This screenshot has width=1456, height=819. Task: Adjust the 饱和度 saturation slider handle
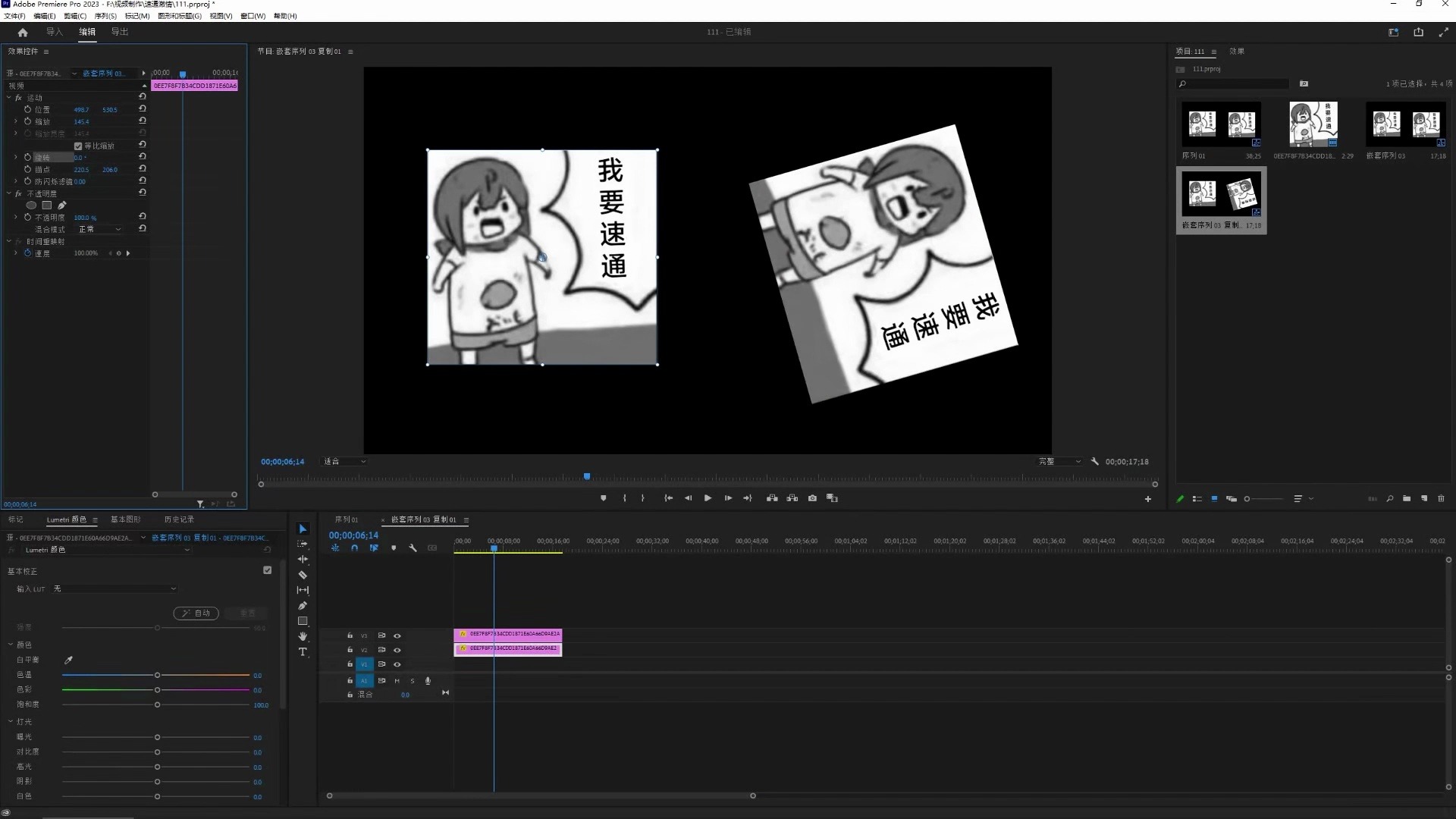click(157, 705)
